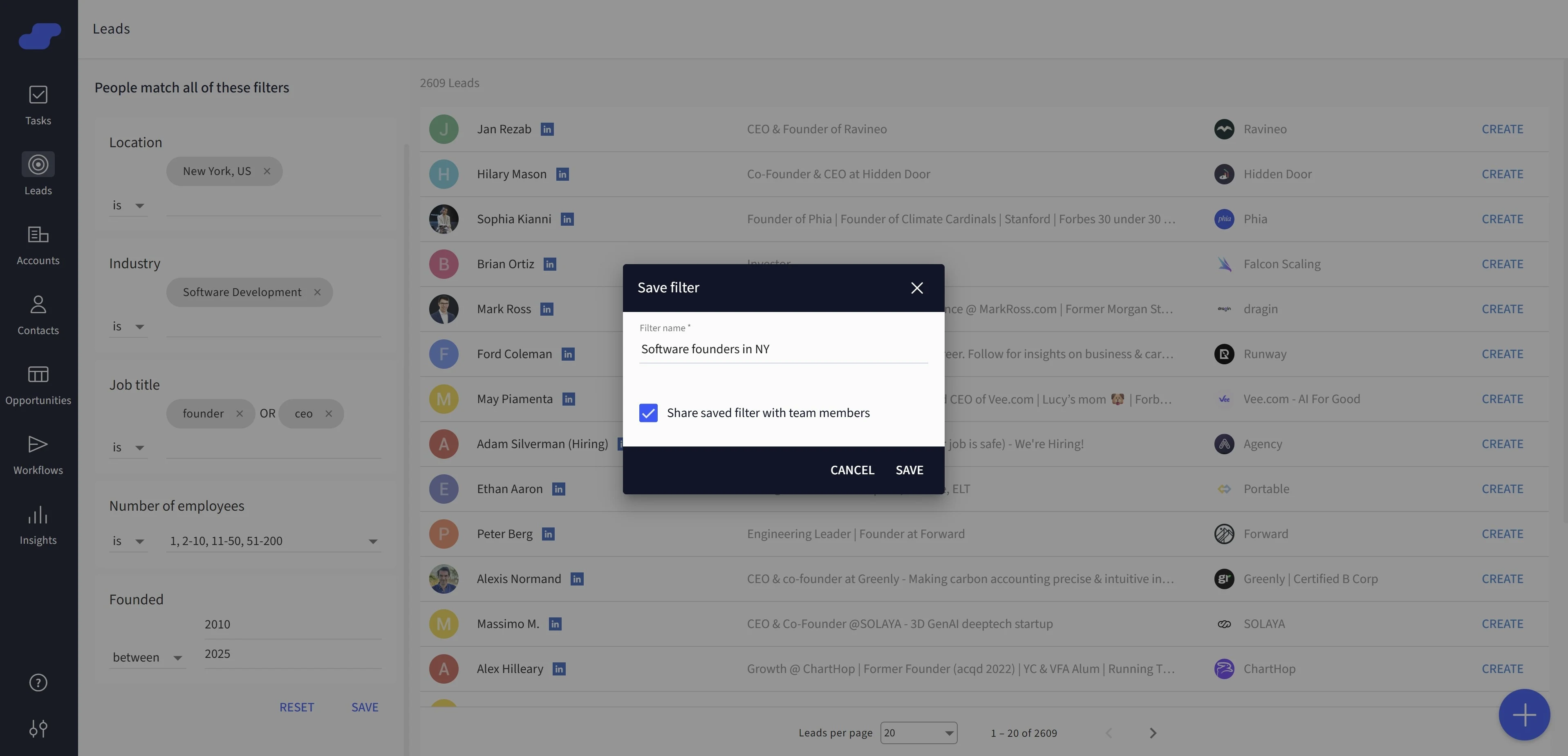
Task: Open the Opportunities section
Action: click(38, 385)
